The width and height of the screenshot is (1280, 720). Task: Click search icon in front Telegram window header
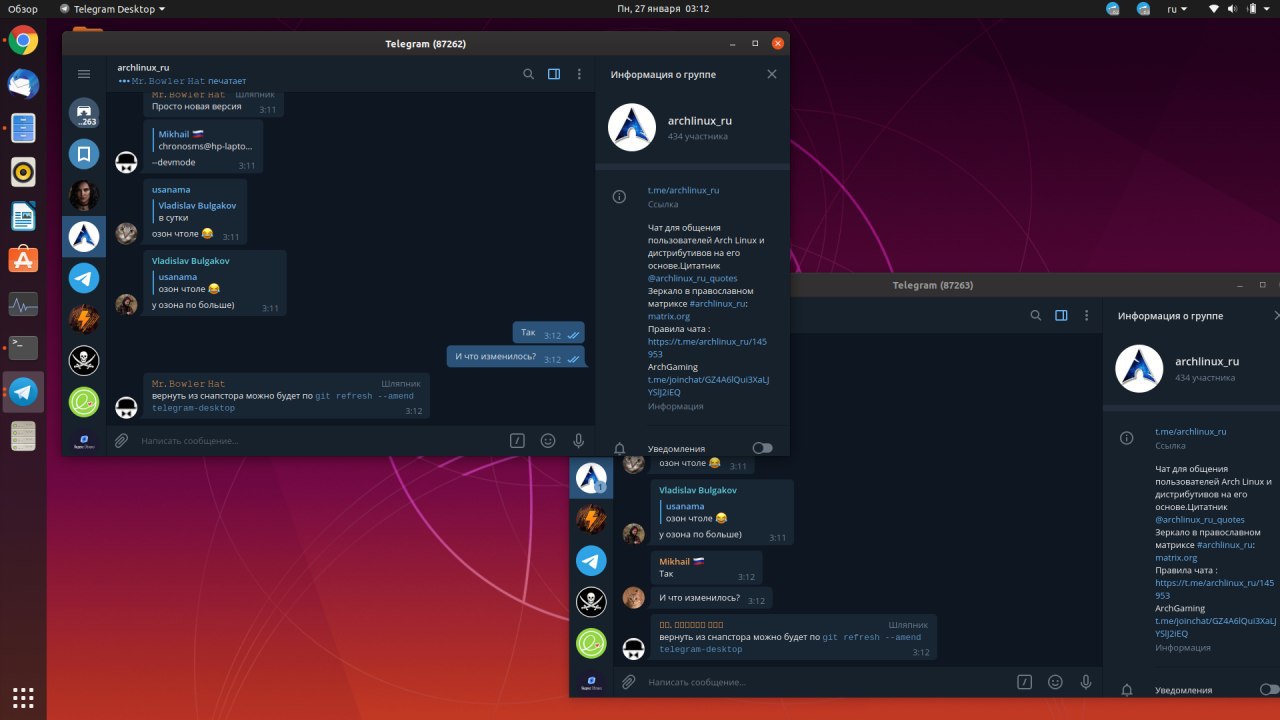point(529,74)
